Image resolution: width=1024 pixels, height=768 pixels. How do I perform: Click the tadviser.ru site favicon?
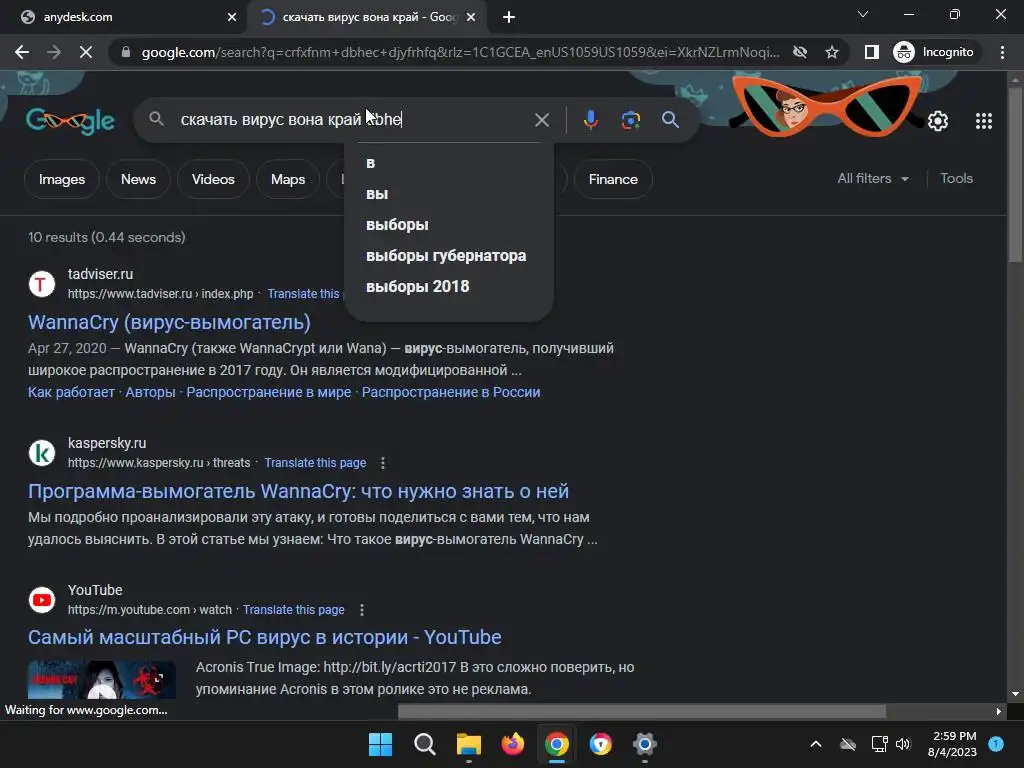point(42,284)
